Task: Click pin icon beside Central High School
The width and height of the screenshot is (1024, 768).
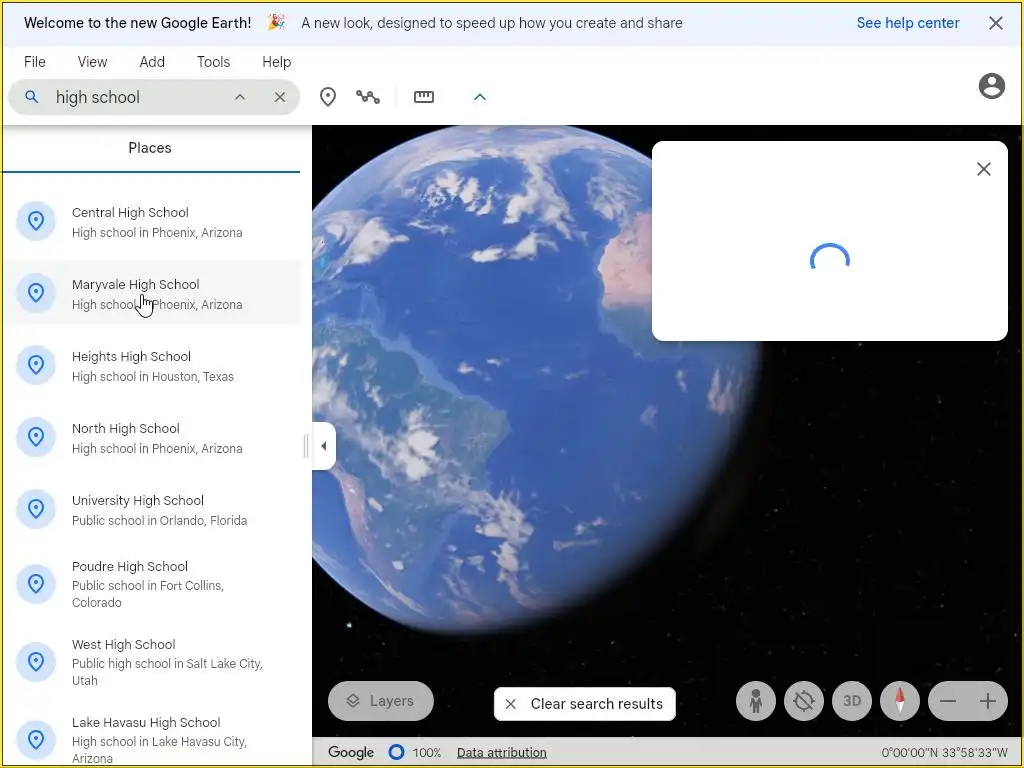Action: pos(36,221)
